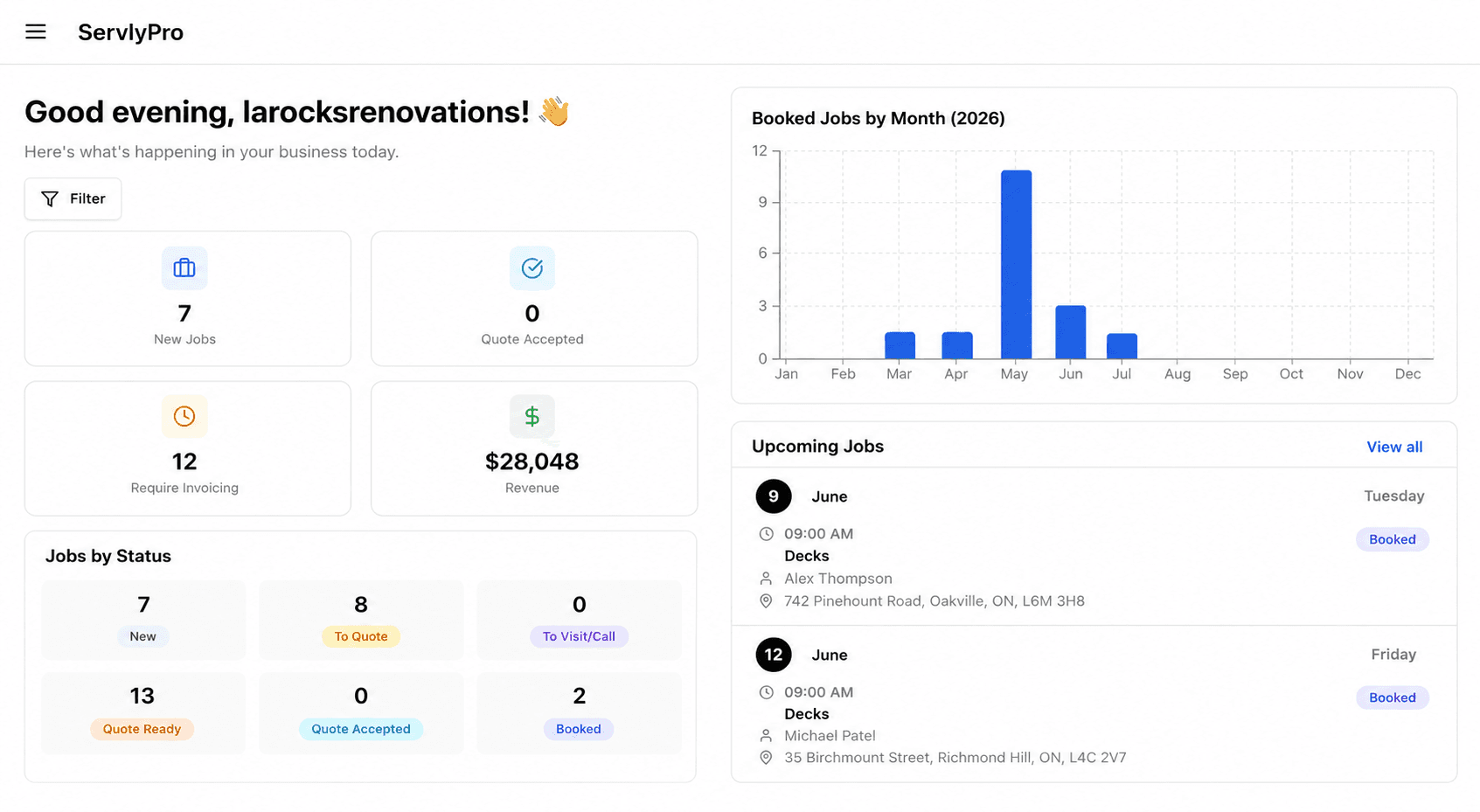Click the clock icon on Alex Thompson's job
Image resolution: width=1480 pixels, height=812 pixels.
tap(766, 534)
